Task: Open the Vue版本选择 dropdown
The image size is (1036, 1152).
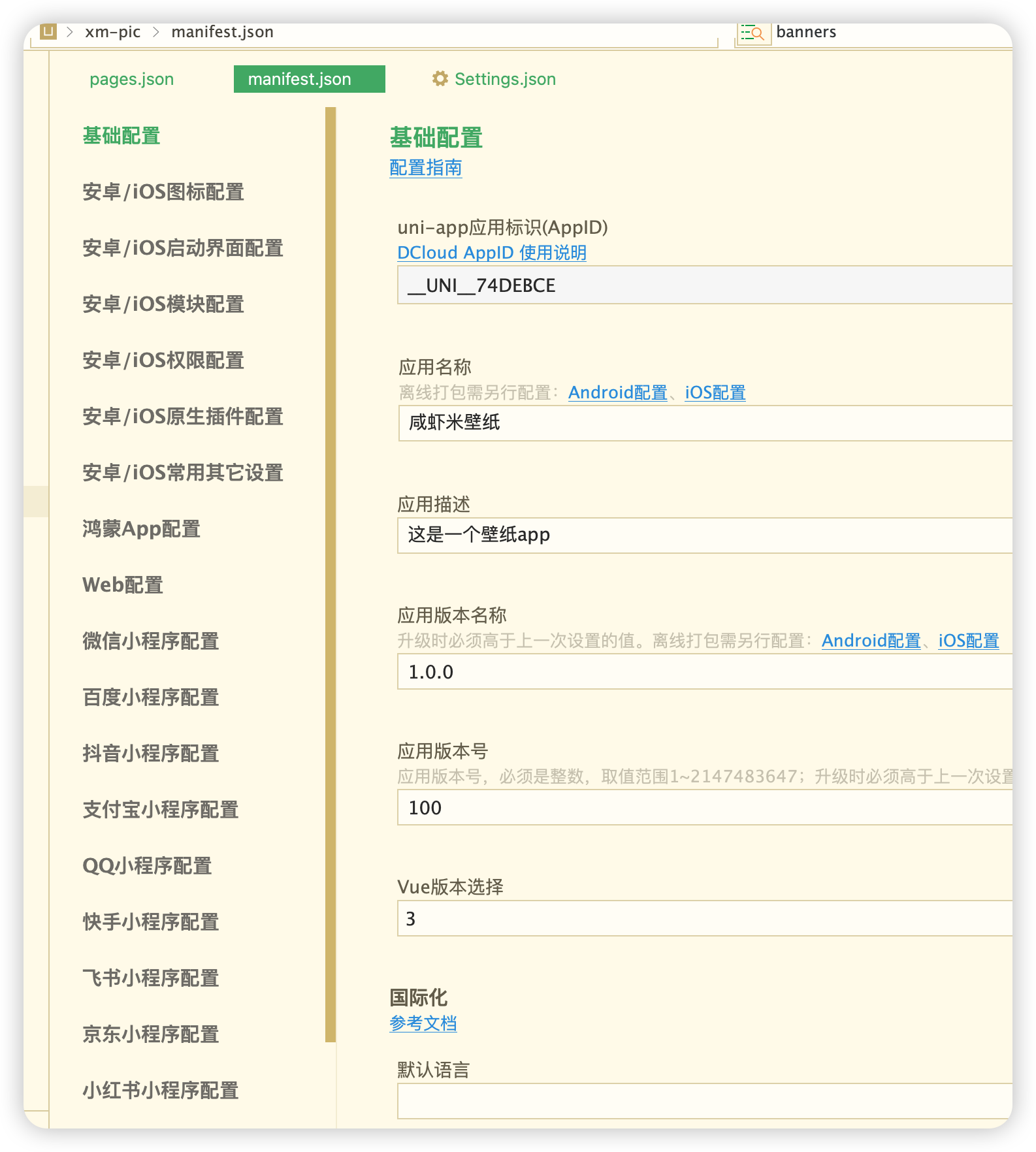Action: pos(705,918)
